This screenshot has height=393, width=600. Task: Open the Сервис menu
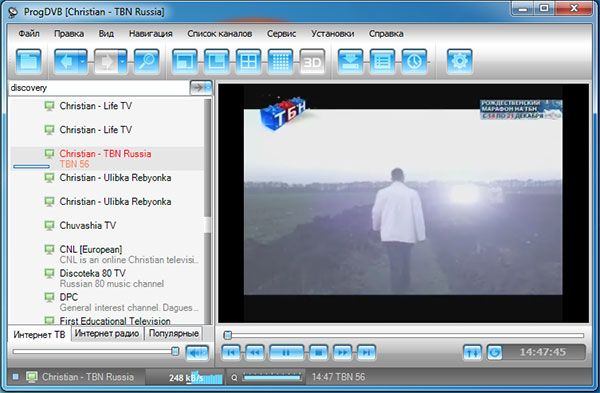pos(281,34)
